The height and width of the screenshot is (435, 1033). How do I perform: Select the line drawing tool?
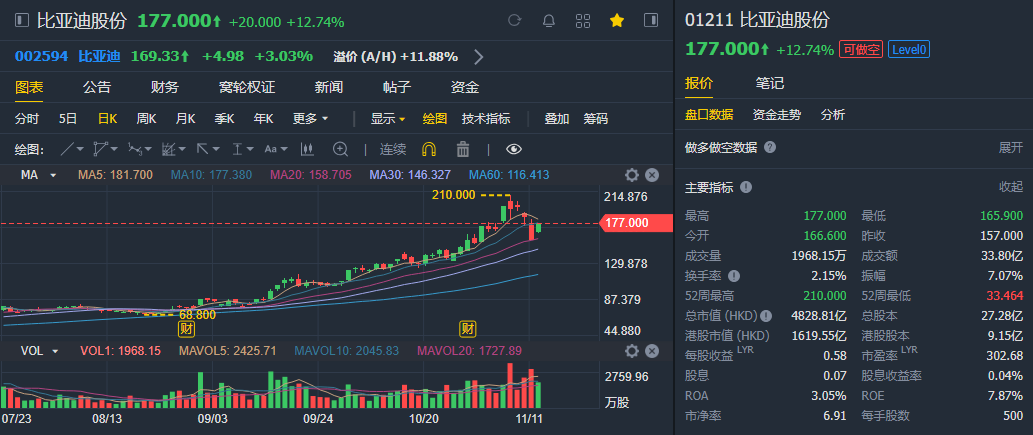coord(67,150)
